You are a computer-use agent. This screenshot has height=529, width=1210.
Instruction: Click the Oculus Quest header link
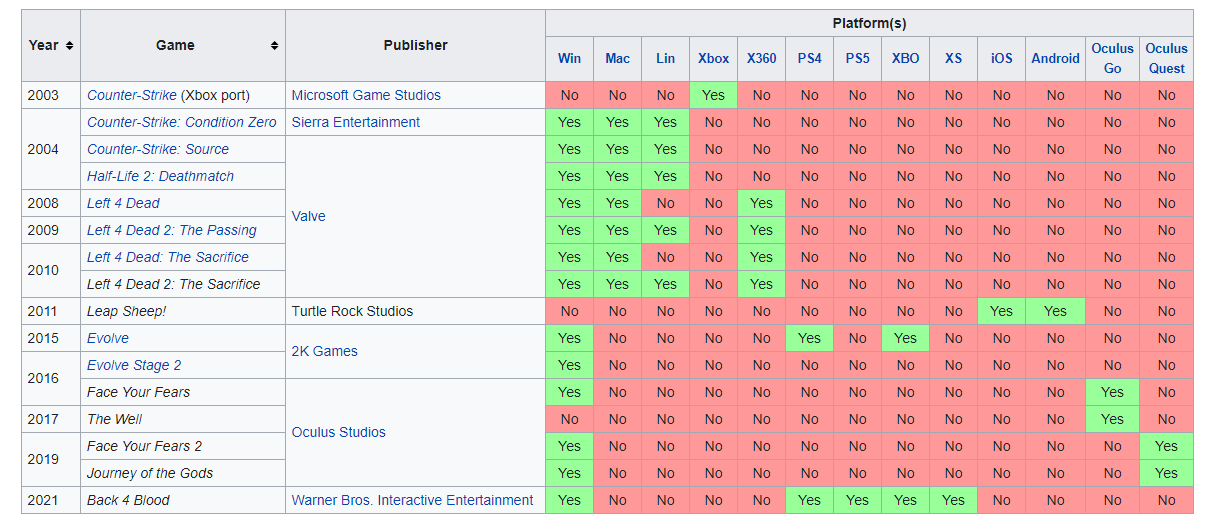pos(1166,58)
